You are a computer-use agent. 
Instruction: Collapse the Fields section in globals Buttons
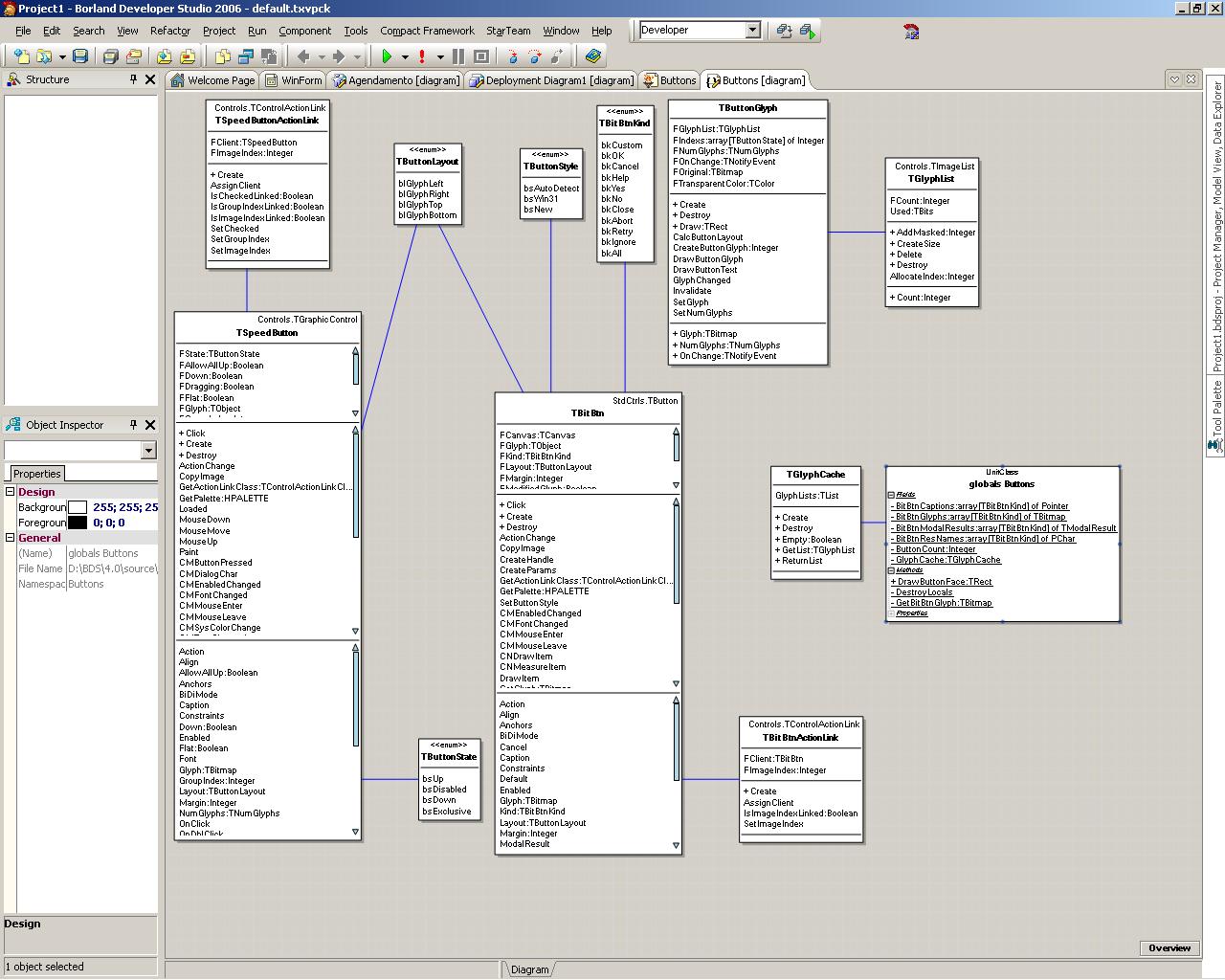tap(891, 495)
